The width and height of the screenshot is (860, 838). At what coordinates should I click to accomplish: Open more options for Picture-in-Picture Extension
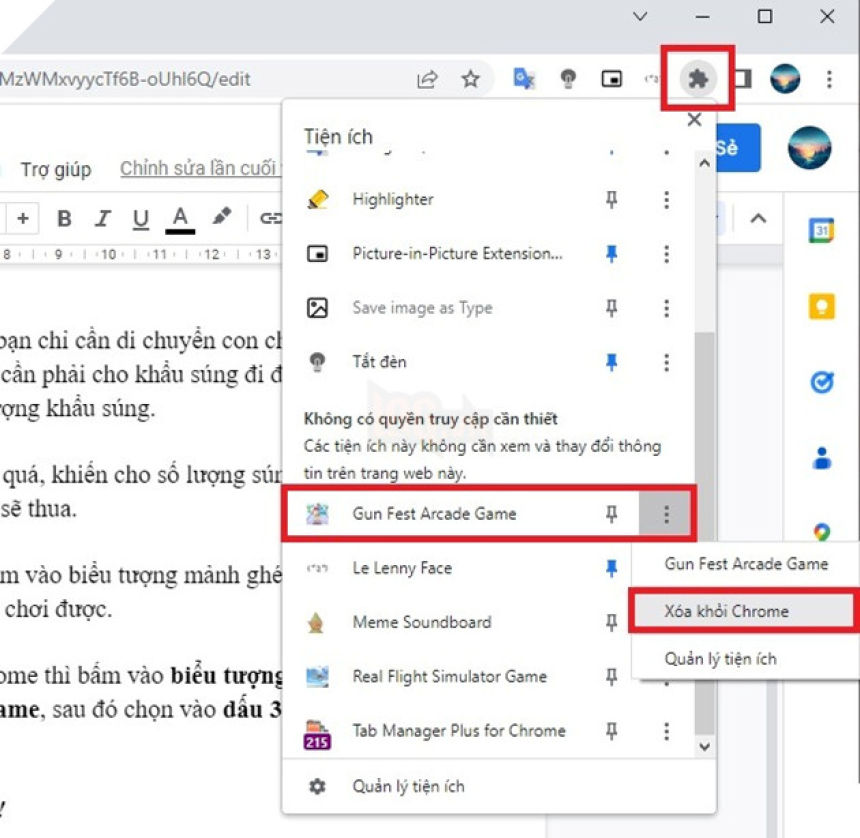pyautogui.click(x=666, y=254)
